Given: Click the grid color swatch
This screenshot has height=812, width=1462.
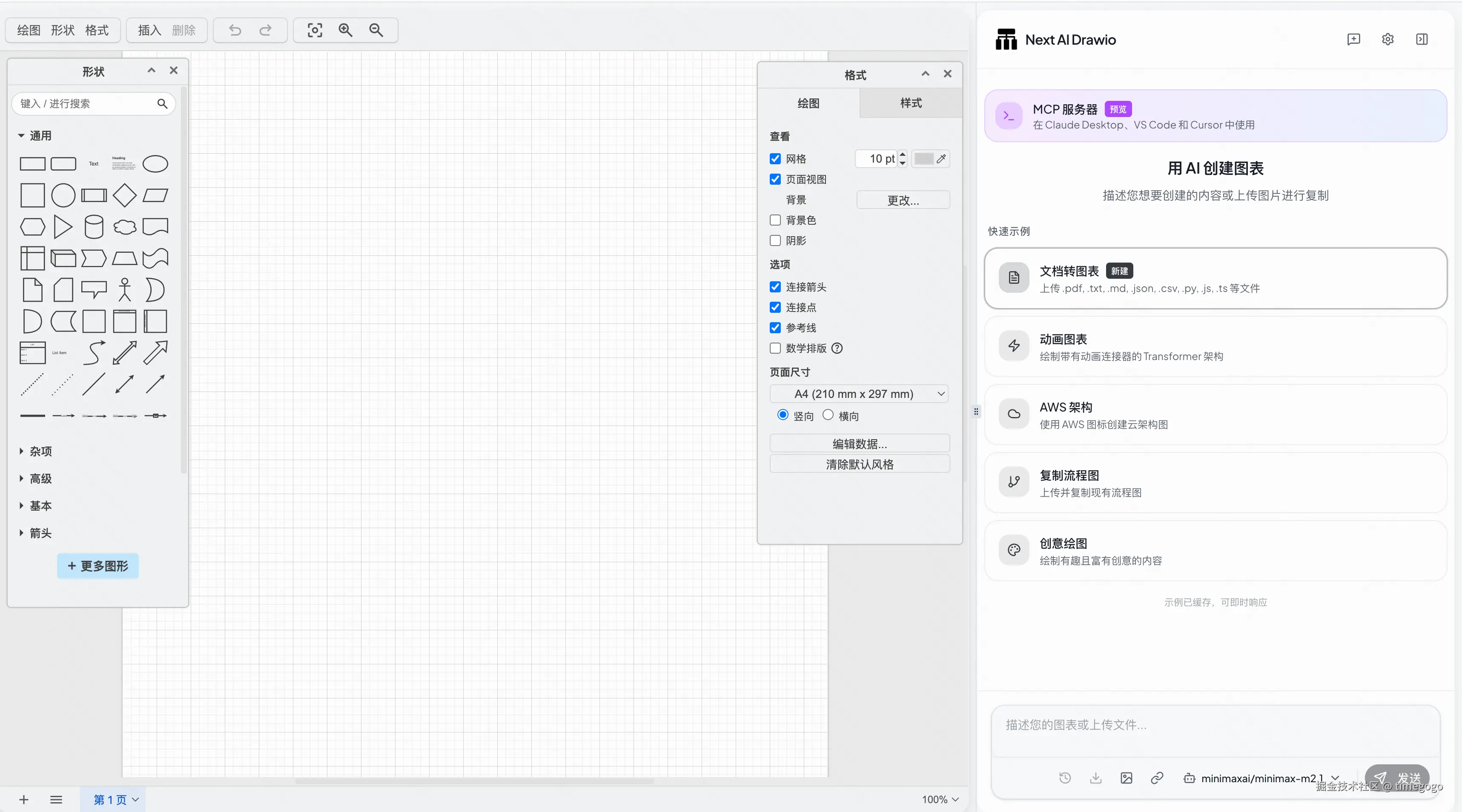Looking at the screenshot, I should (923, 159).
